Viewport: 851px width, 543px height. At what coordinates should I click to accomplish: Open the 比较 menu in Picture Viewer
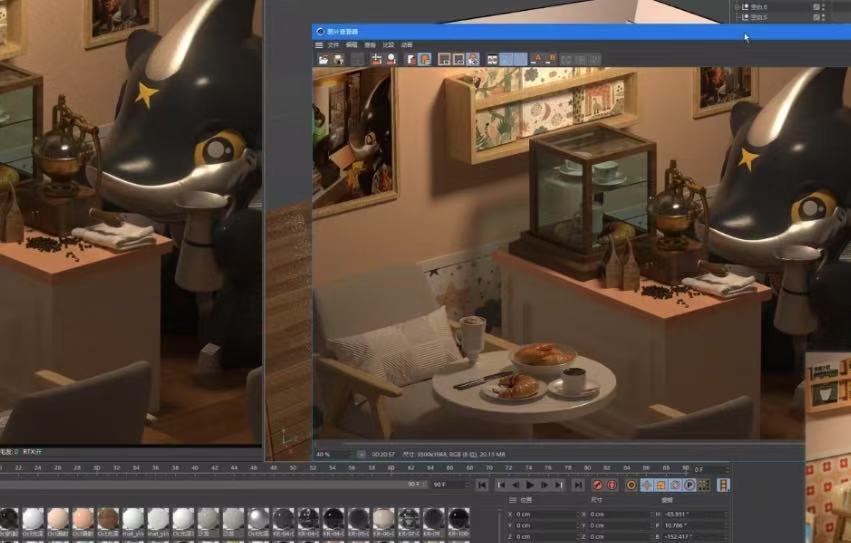point(388,45)
